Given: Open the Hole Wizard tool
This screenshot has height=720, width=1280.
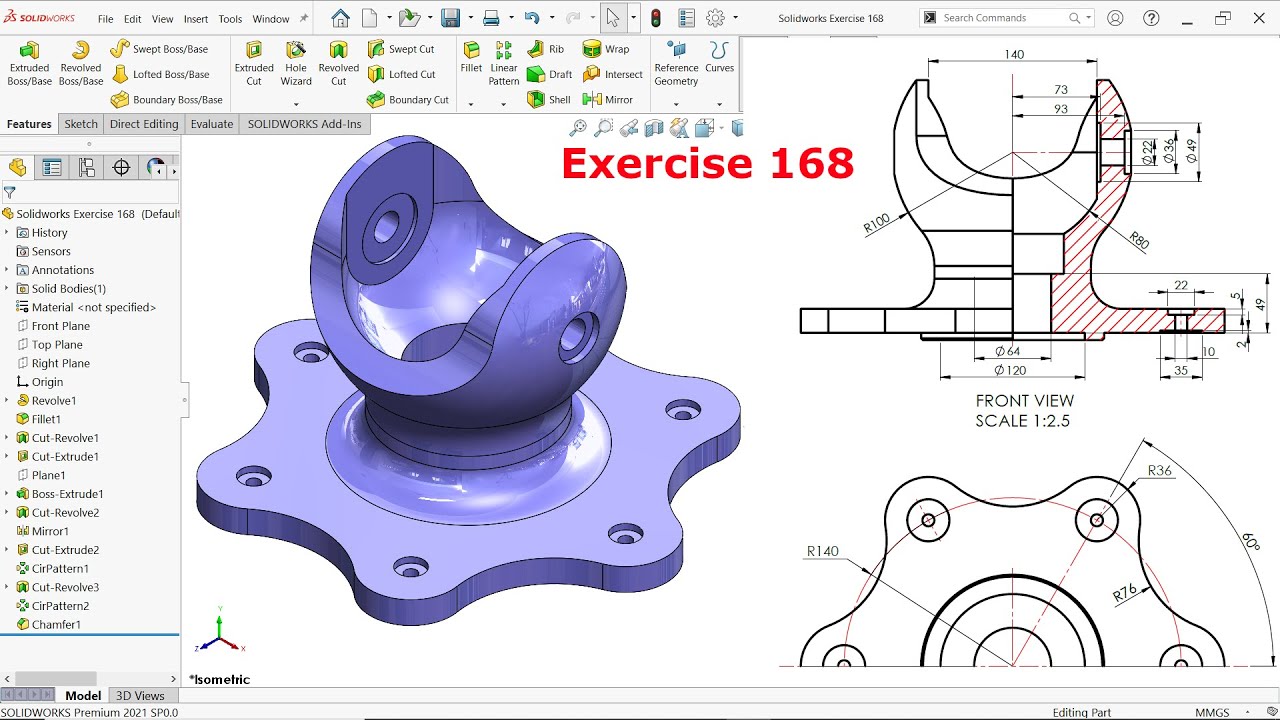Looking at the screenshot, I should [x=296, y=64].
